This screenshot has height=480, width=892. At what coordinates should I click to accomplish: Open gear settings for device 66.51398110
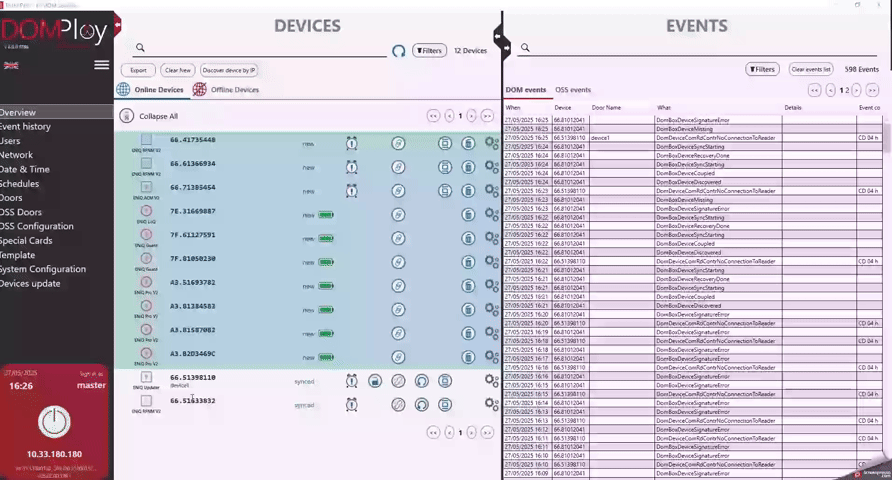492,380
